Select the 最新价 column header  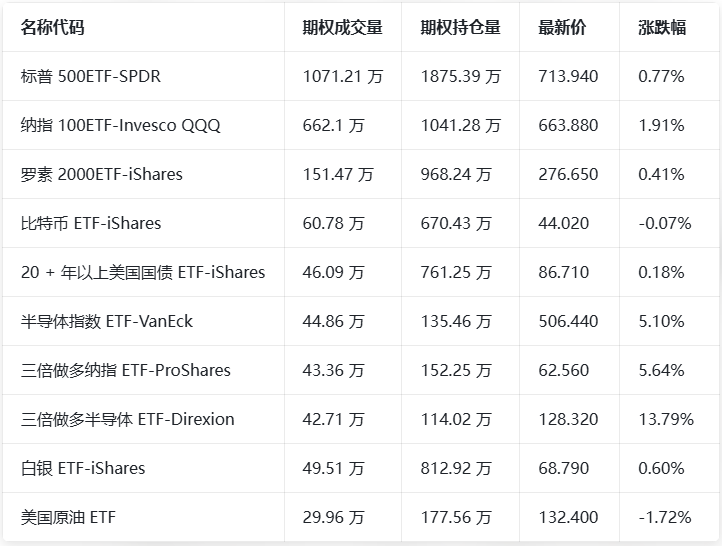(x=562, y=27)
